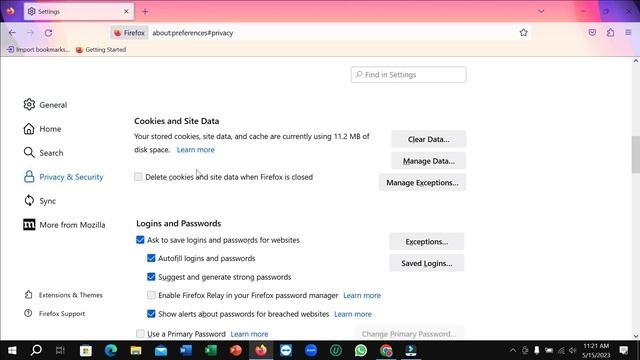Go back using the browser back arrow

[12, 33]
